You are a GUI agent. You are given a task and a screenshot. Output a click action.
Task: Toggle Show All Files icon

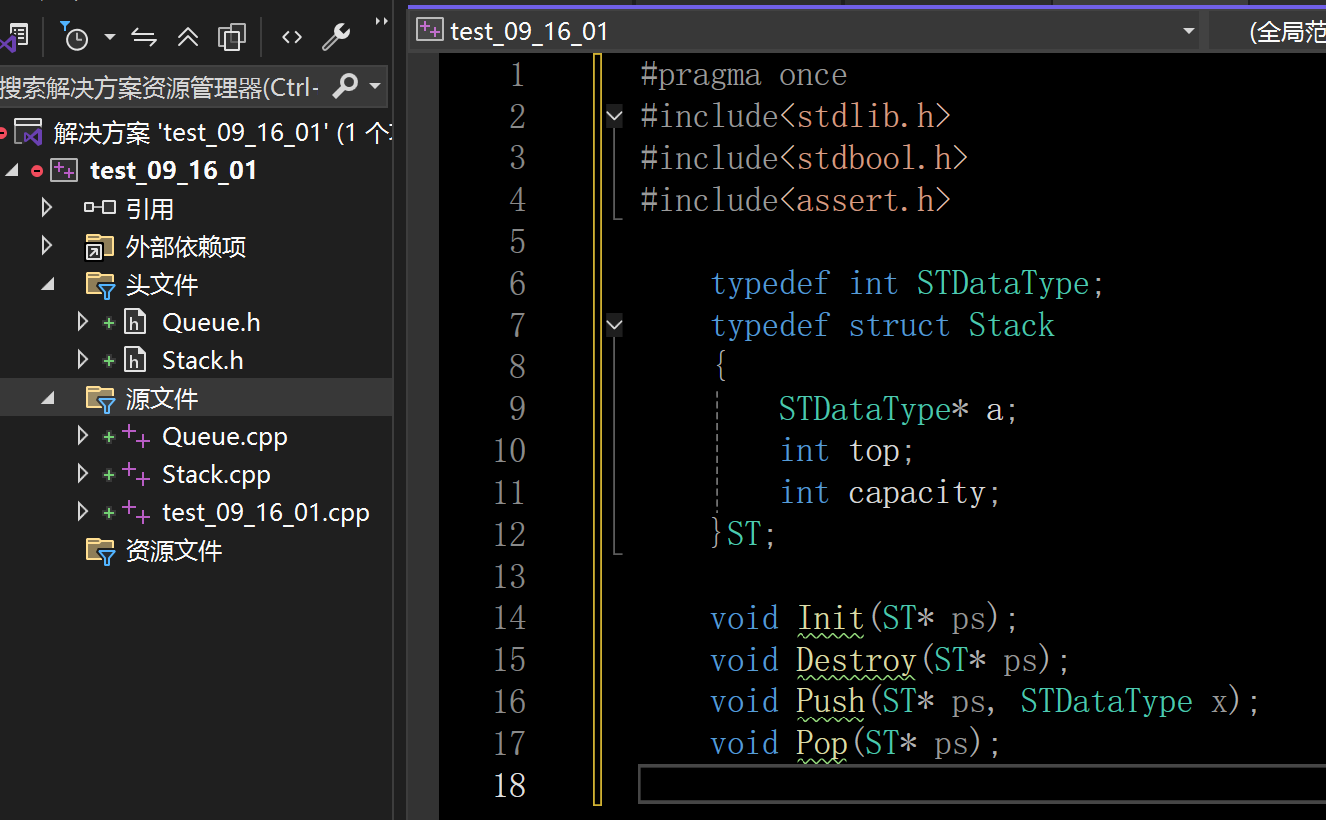[x=232, y=37]
